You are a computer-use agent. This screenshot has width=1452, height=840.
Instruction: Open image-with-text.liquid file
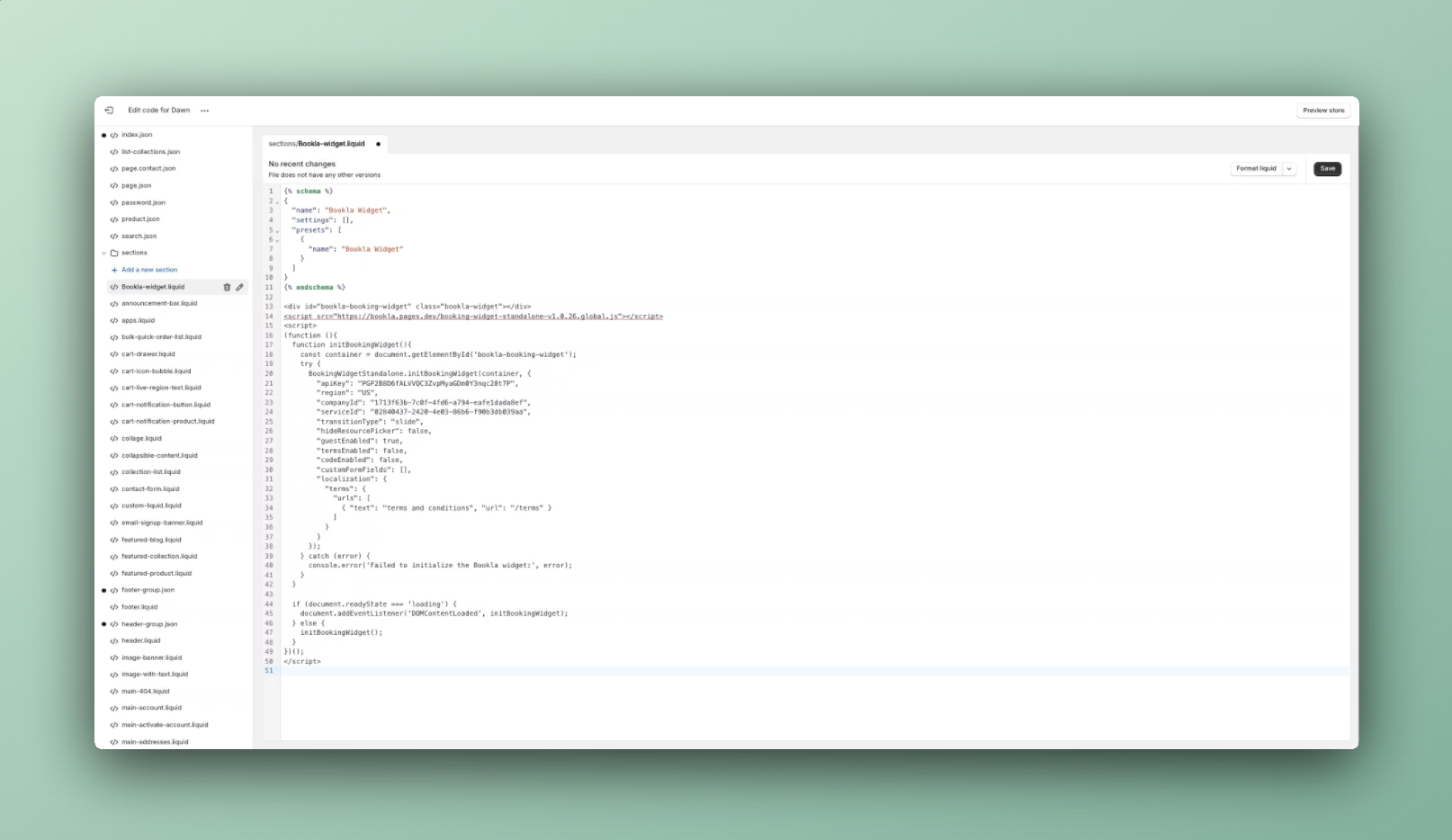point(155,675)
